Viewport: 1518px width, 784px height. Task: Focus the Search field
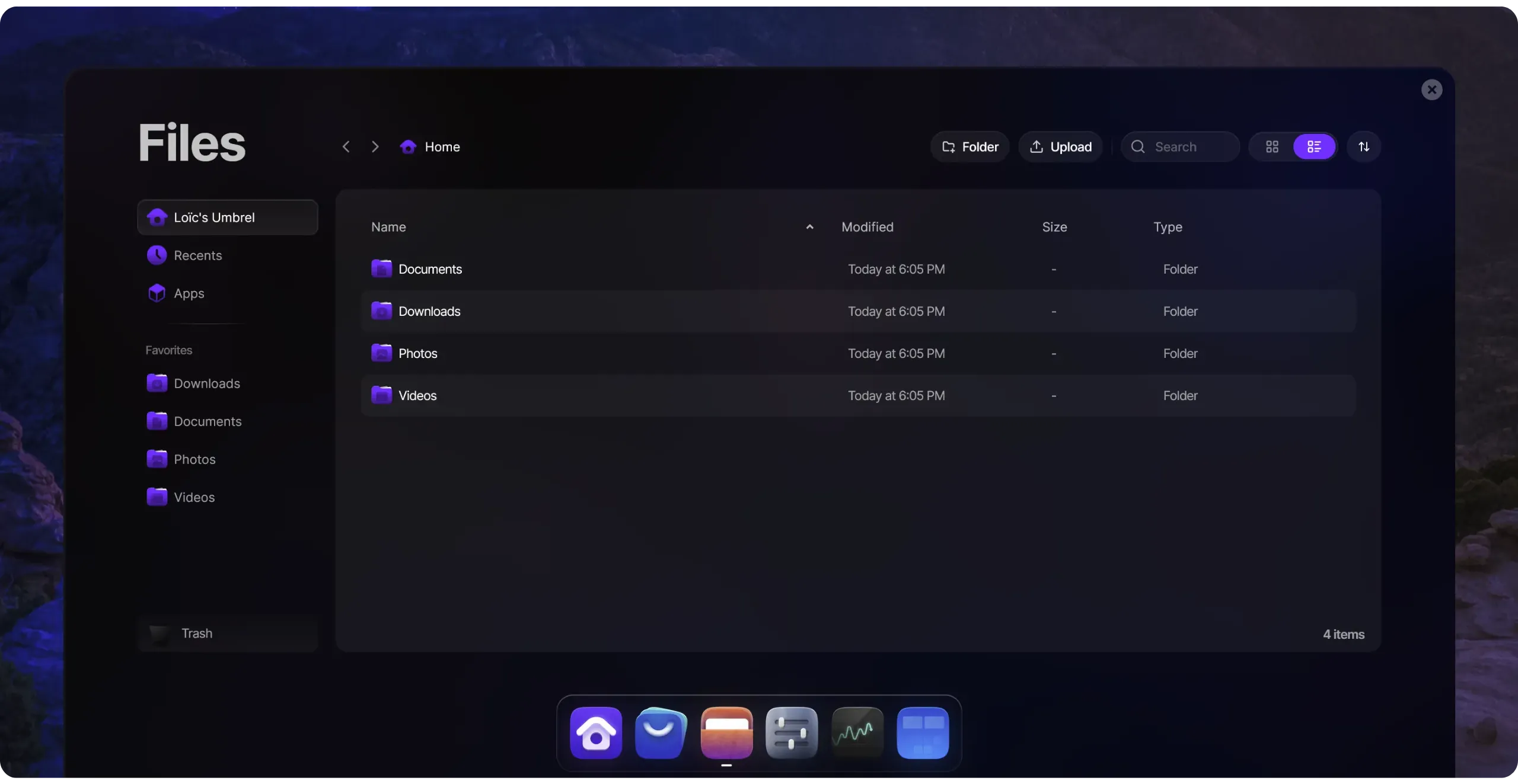[x=1180, y=146]
